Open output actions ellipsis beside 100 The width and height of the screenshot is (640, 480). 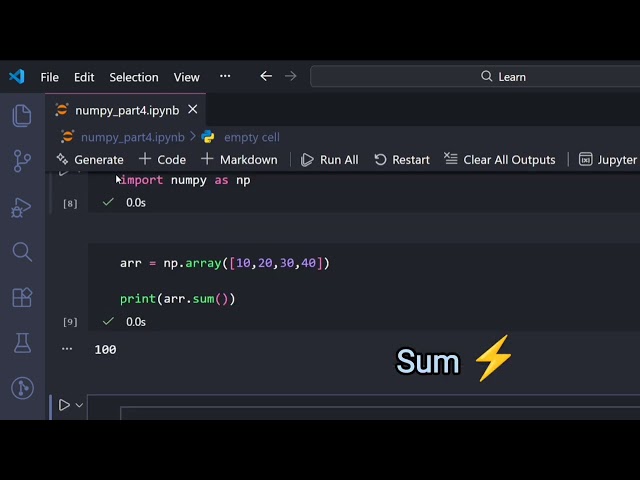click(67, 349)
